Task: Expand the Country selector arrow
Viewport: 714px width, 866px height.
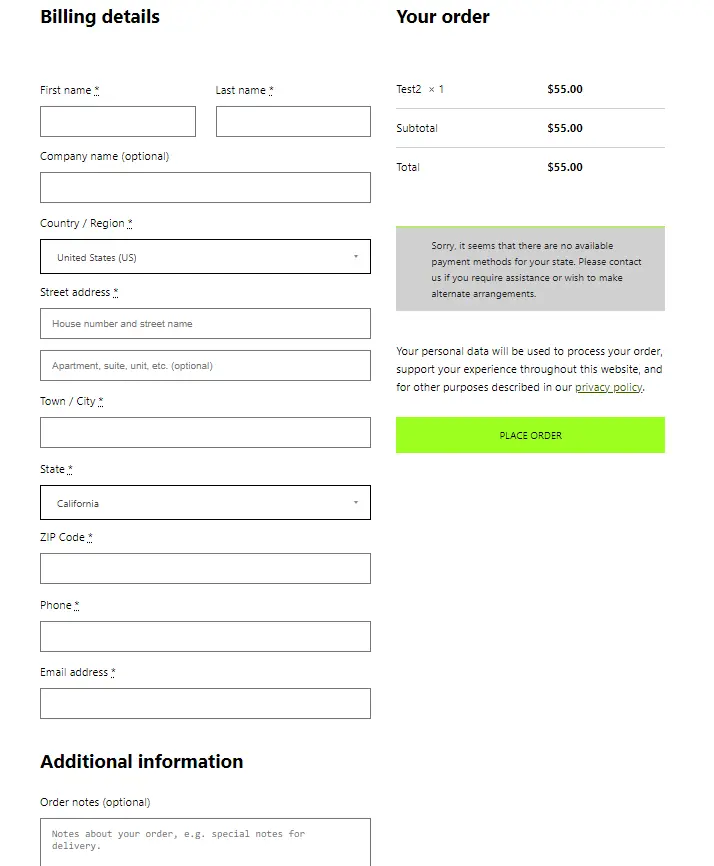Action: 356,256
